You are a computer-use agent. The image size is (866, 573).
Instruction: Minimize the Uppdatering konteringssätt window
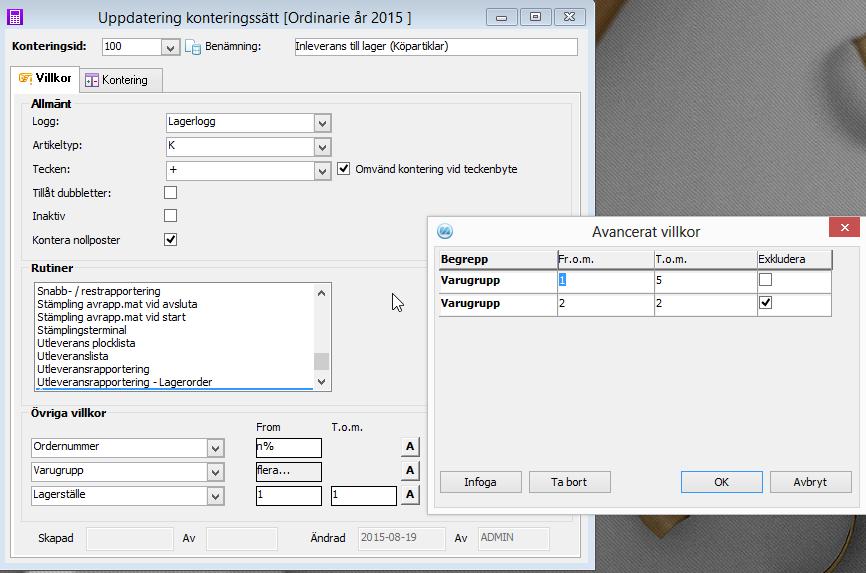pos(501,17)
